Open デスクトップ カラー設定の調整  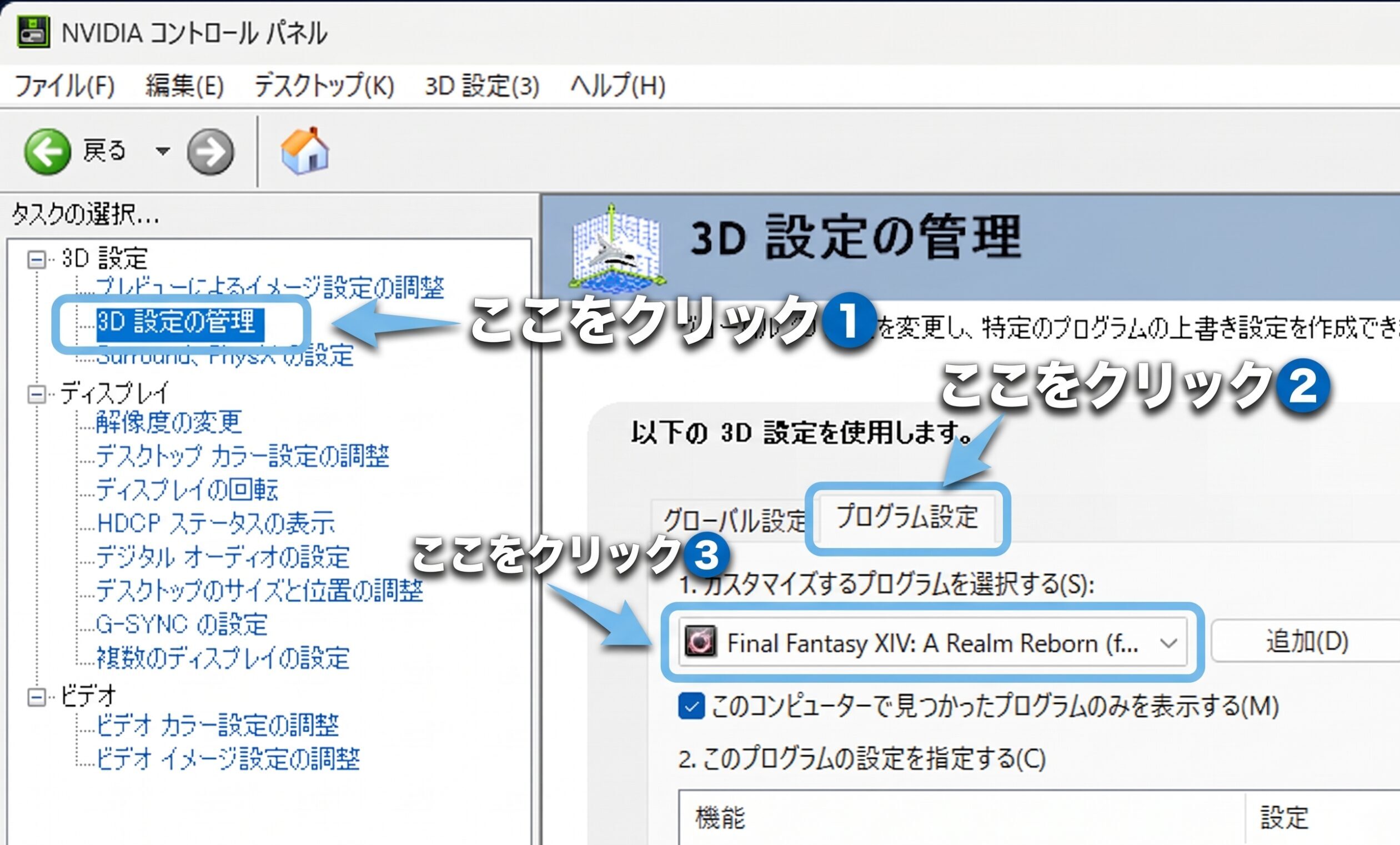[243, 456]
